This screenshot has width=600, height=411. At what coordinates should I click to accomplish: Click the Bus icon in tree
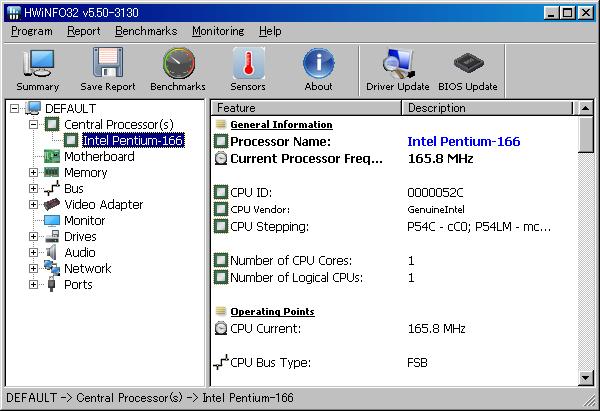pos(52,188)
